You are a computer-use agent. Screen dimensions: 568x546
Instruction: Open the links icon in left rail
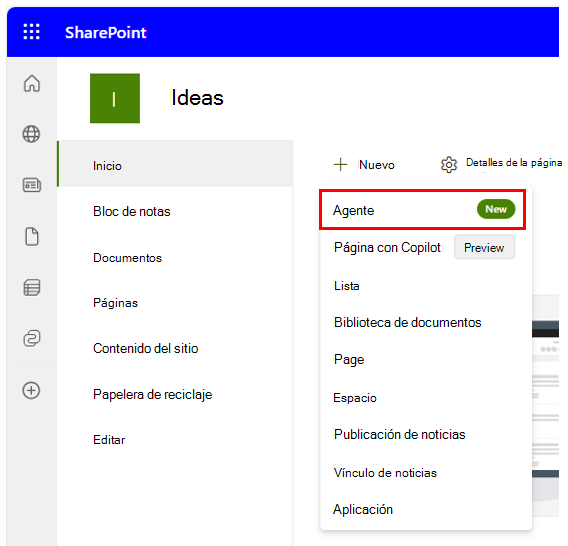point(32,338)
